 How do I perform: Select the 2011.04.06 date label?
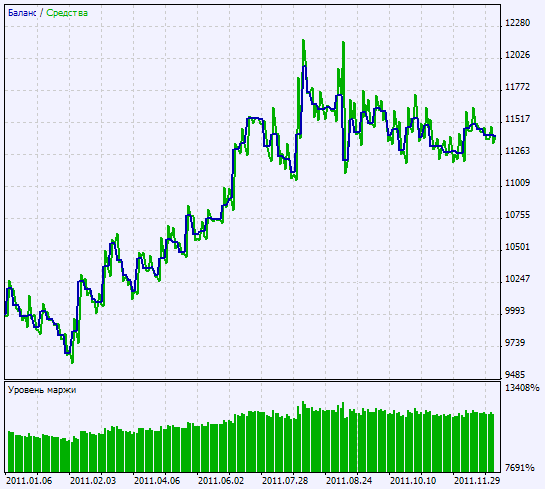coord(157,481)
